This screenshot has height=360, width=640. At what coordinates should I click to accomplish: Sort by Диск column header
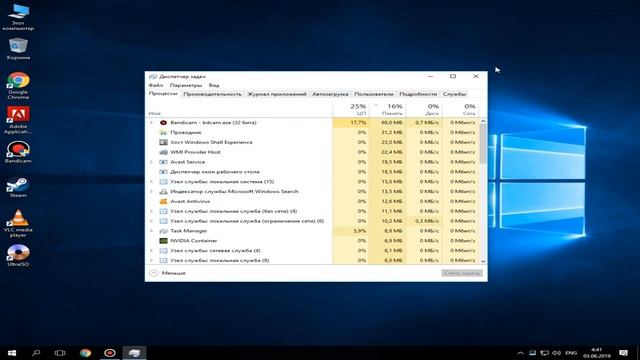[x=424, y=109]
